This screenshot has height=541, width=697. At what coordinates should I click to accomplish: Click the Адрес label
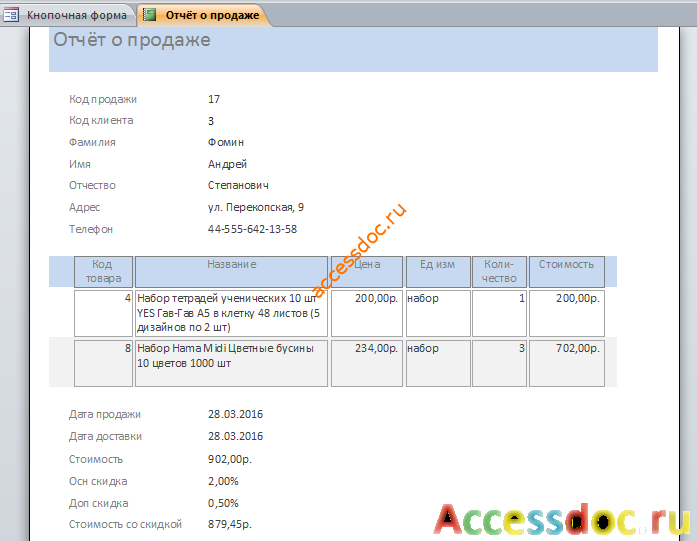tap(84, 208)
